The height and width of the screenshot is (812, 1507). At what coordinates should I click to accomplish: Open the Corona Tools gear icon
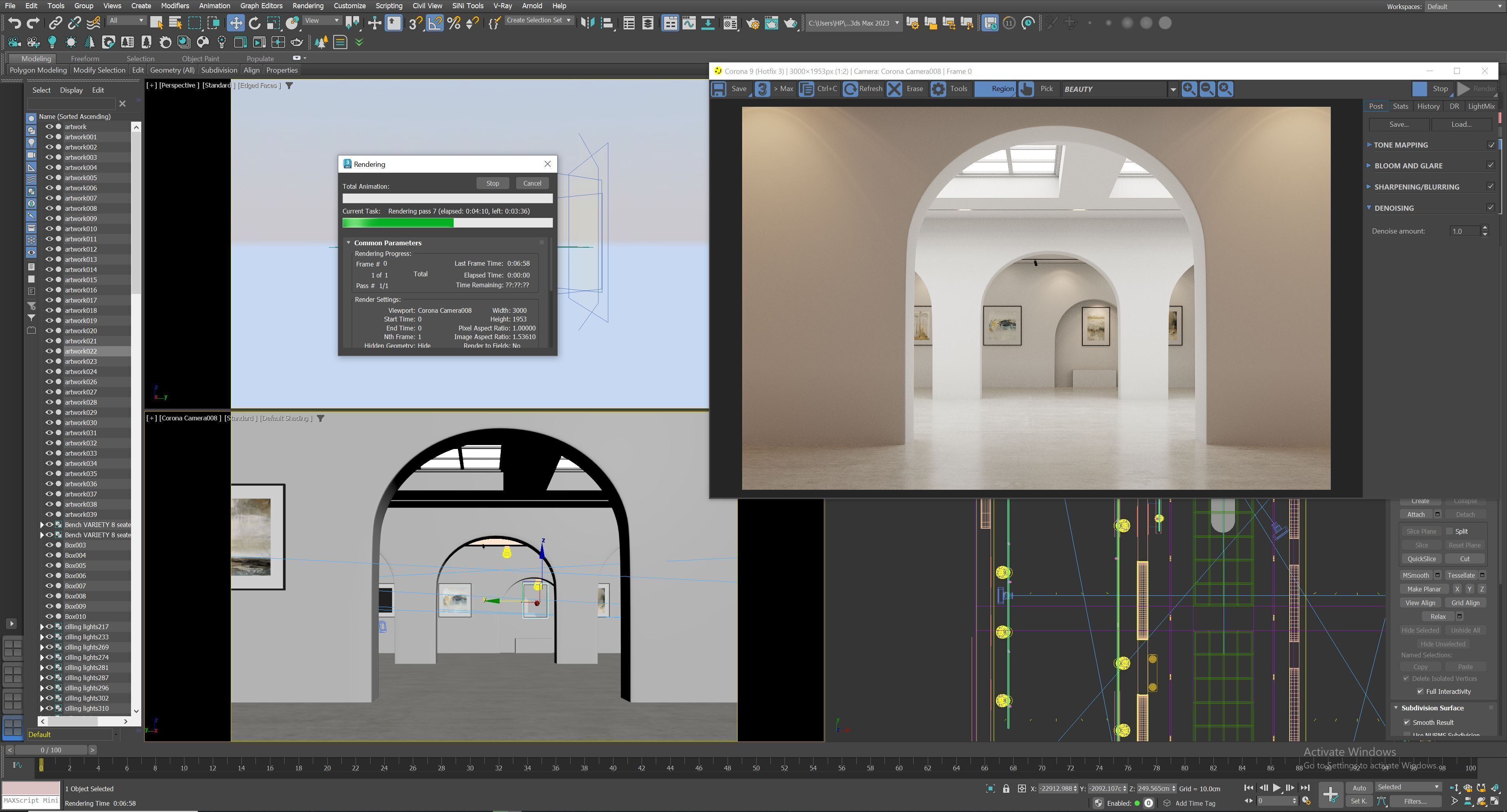pos(938,89)
